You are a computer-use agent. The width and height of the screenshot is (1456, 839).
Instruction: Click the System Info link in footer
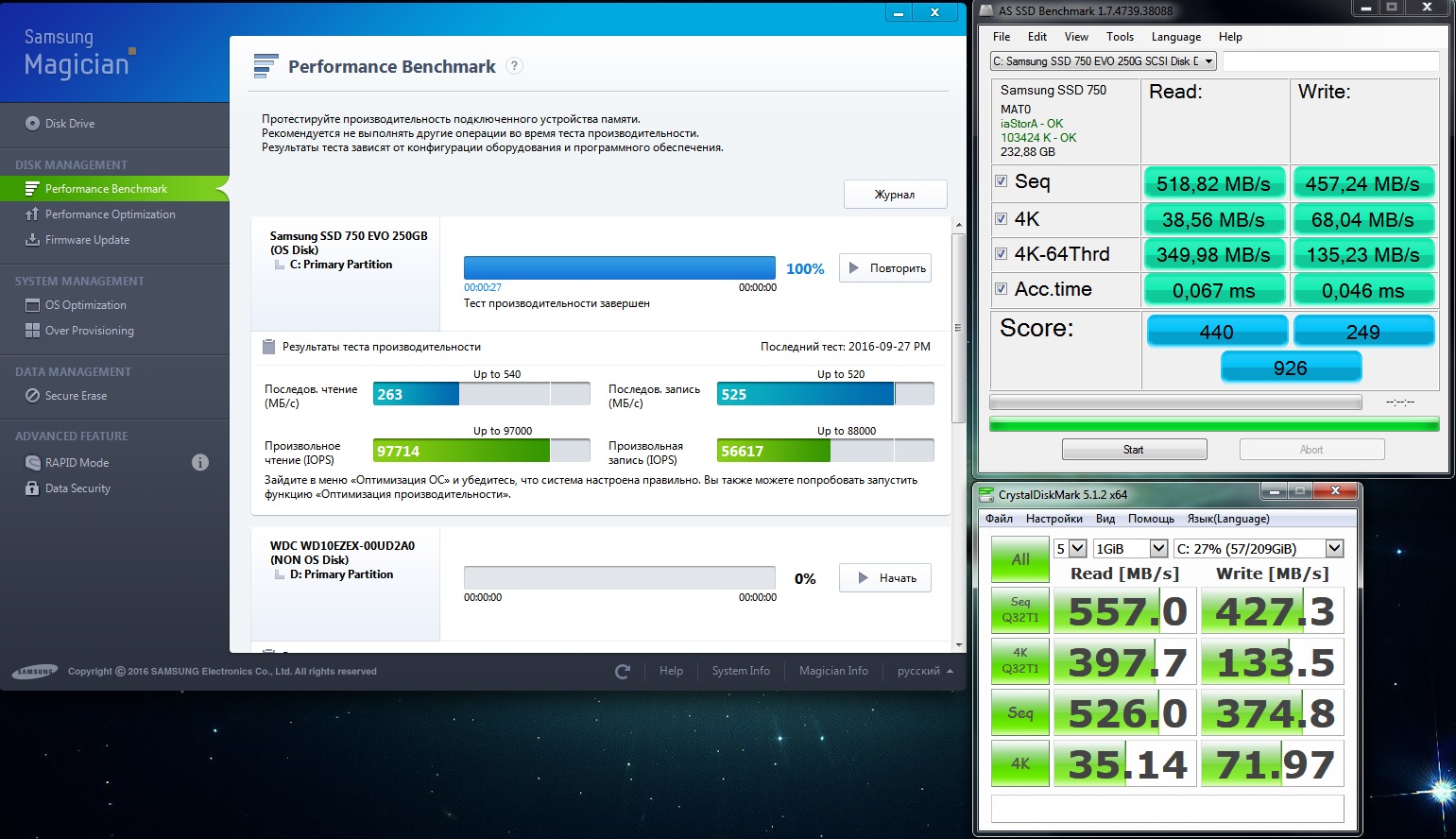click(741, 672)
